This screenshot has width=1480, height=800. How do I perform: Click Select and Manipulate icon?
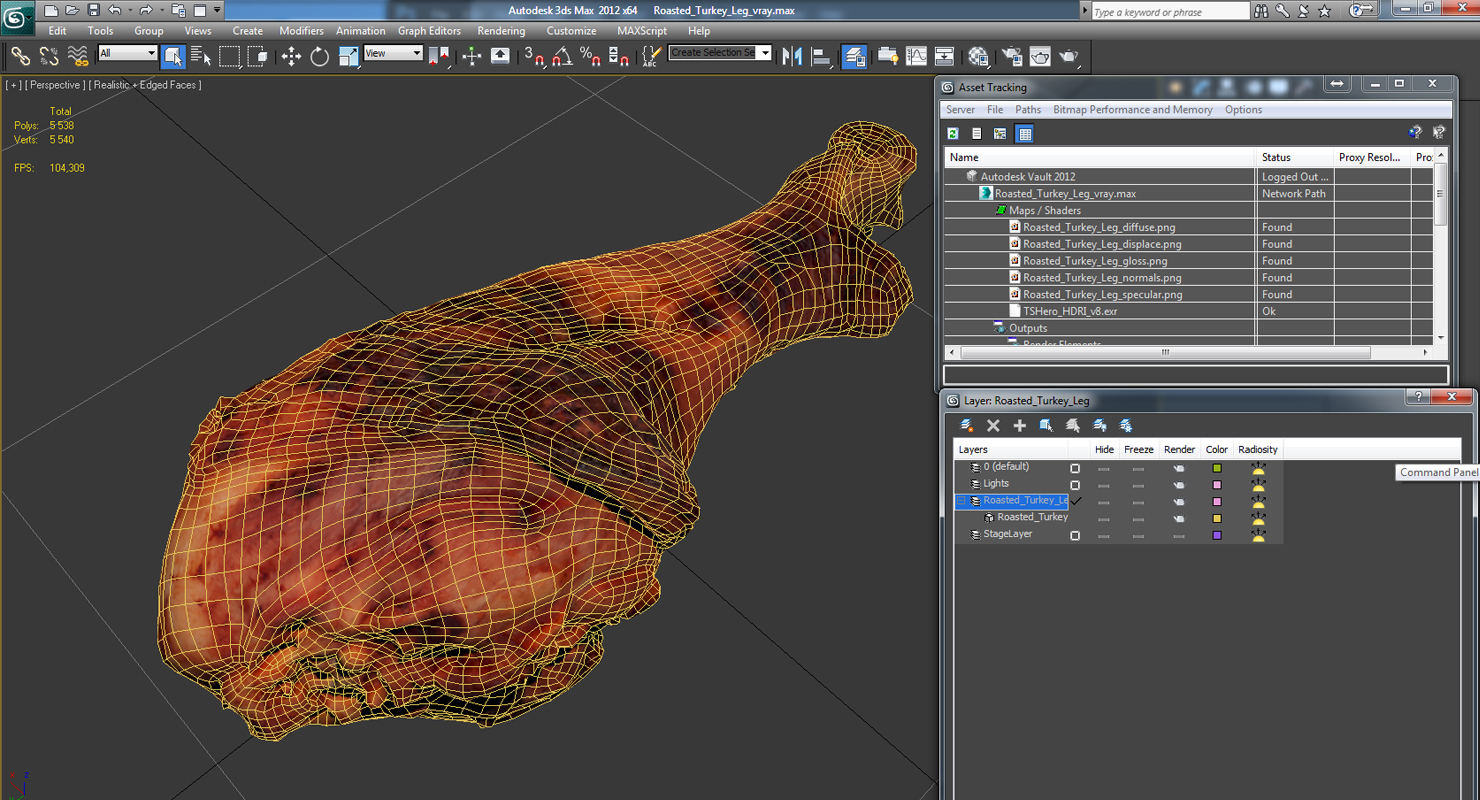[472, 56]
